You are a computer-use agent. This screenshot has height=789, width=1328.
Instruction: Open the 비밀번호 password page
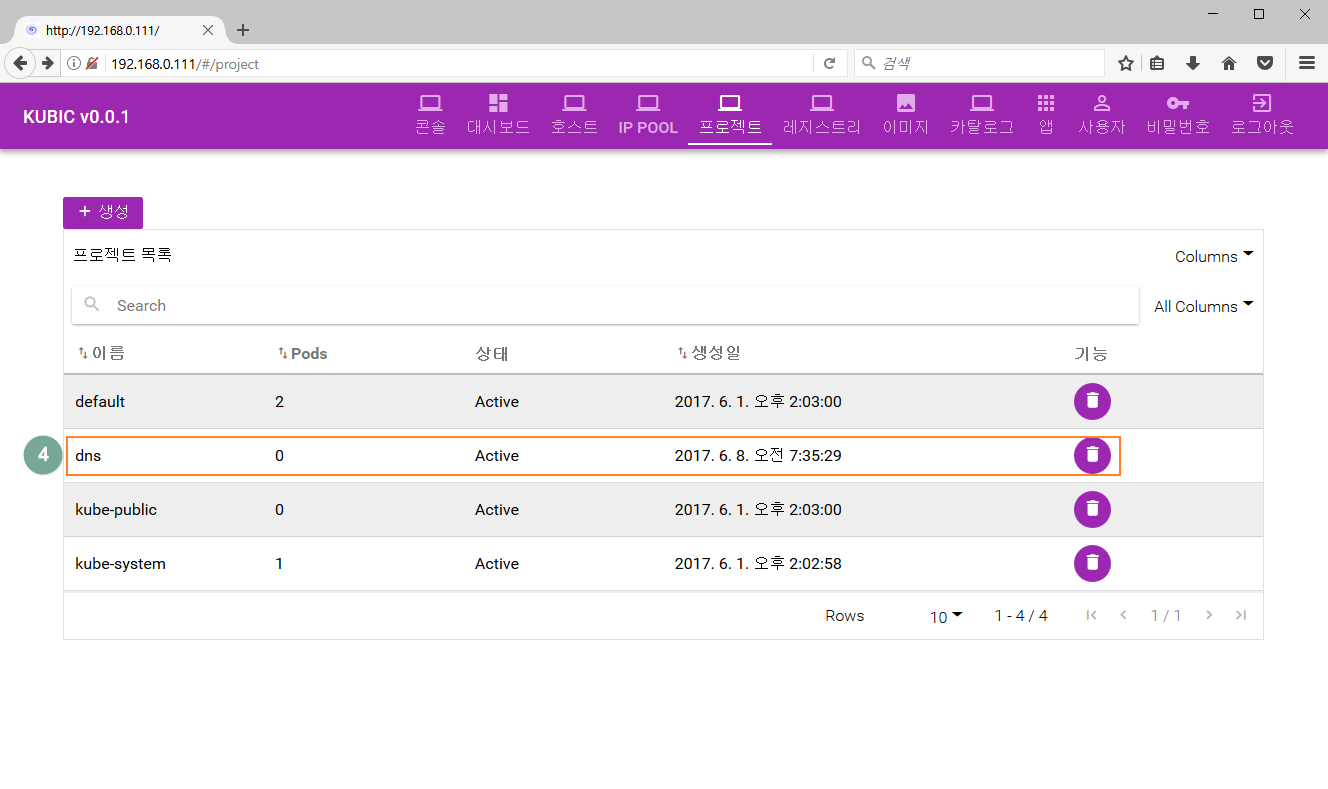click(x=1178, y=115)
